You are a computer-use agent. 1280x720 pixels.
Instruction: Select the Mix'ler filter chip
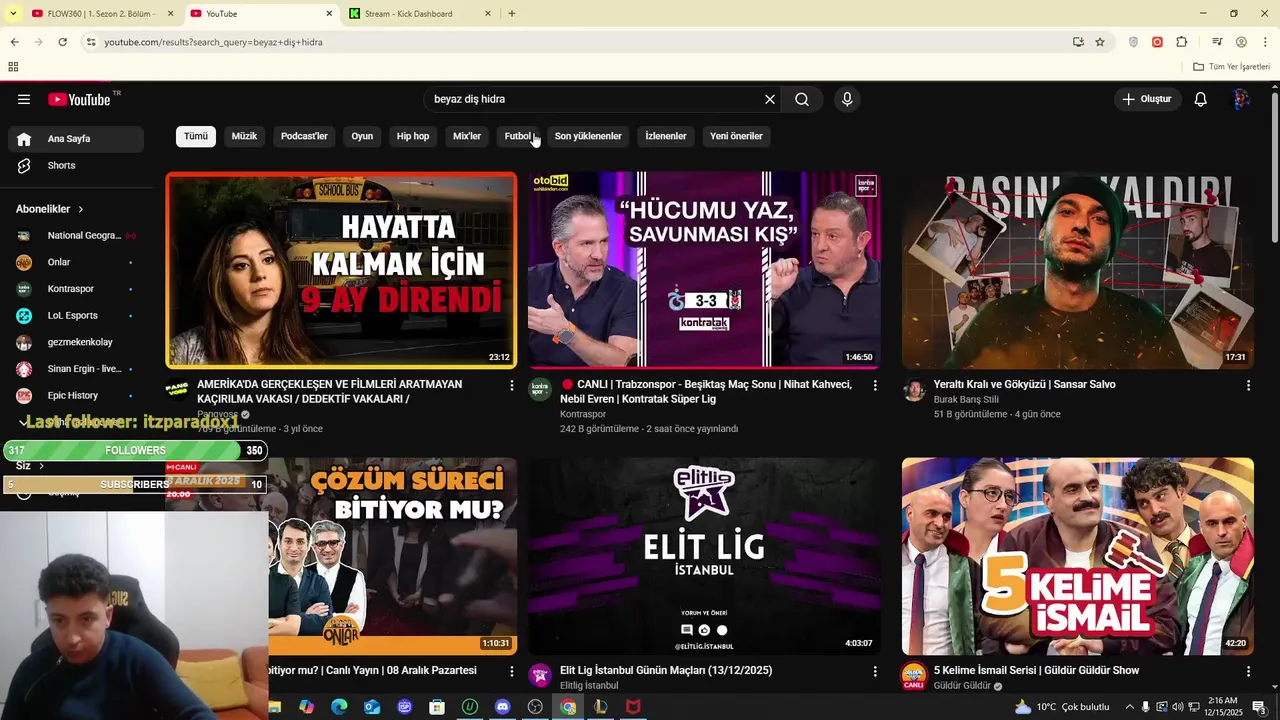(x=467, y=136)
